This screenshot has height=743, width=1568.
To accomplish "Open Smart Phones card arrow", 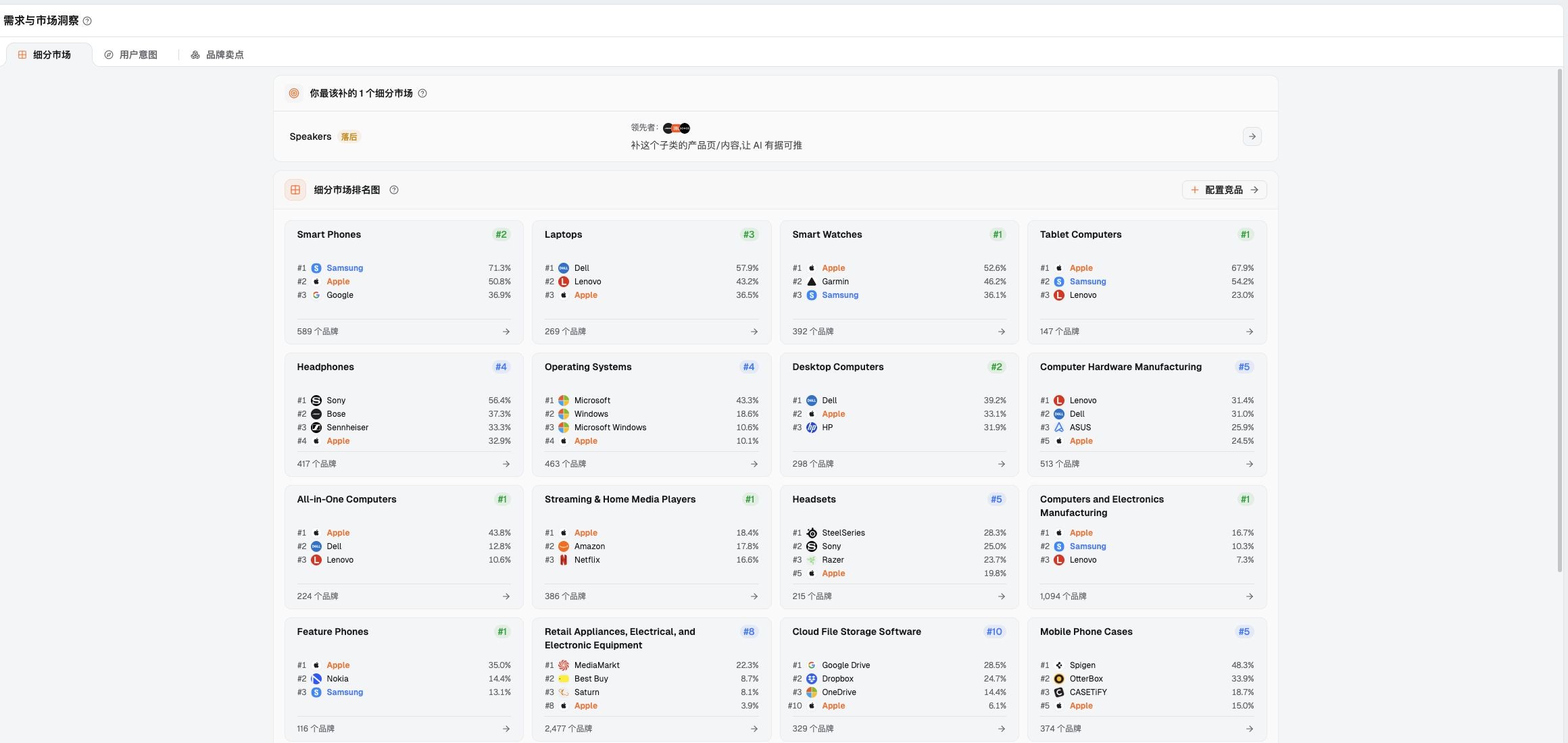I will point(506,332).
